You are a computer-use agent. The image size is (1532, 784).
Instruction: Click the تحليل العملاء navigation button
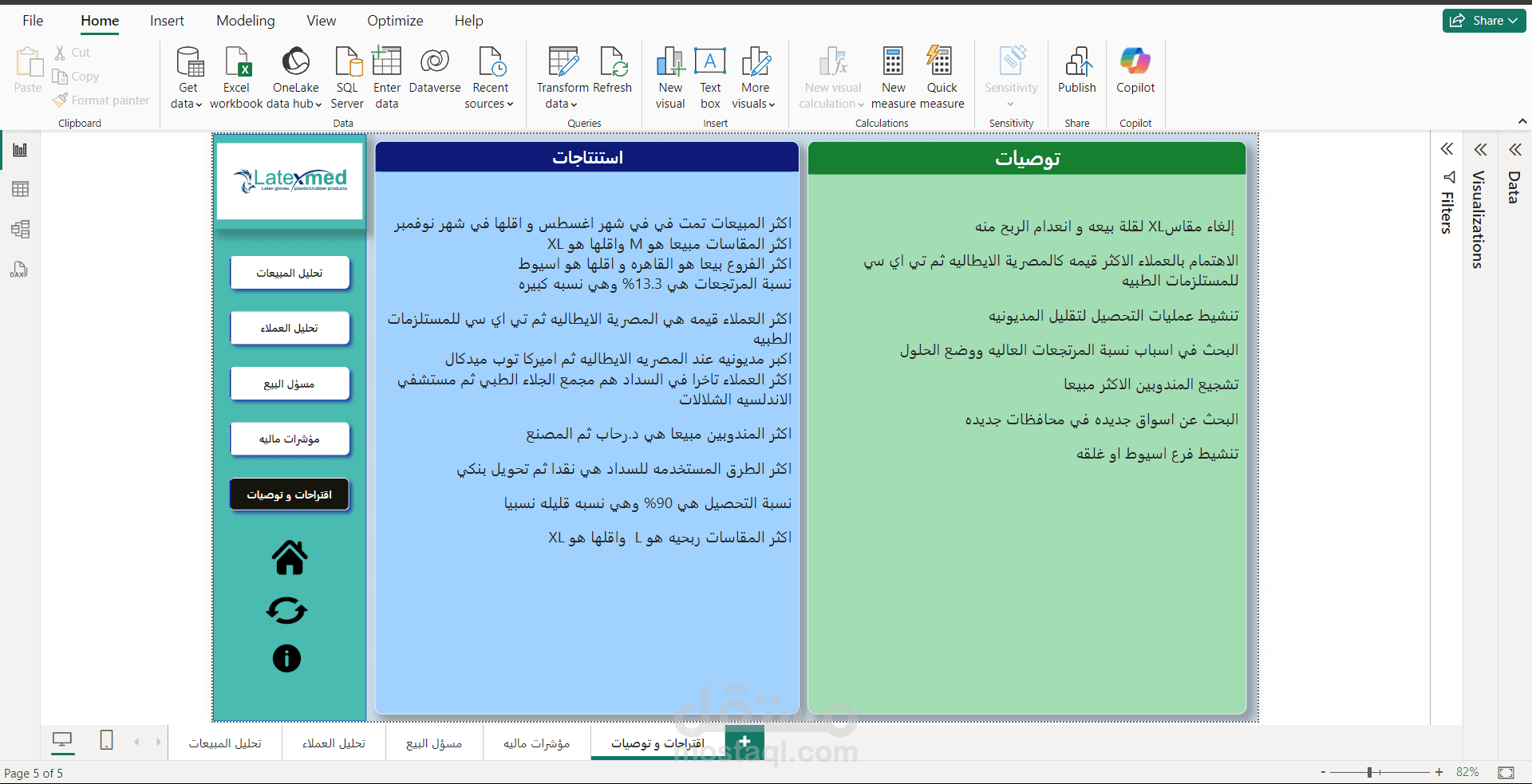click(x=290, y=328)
